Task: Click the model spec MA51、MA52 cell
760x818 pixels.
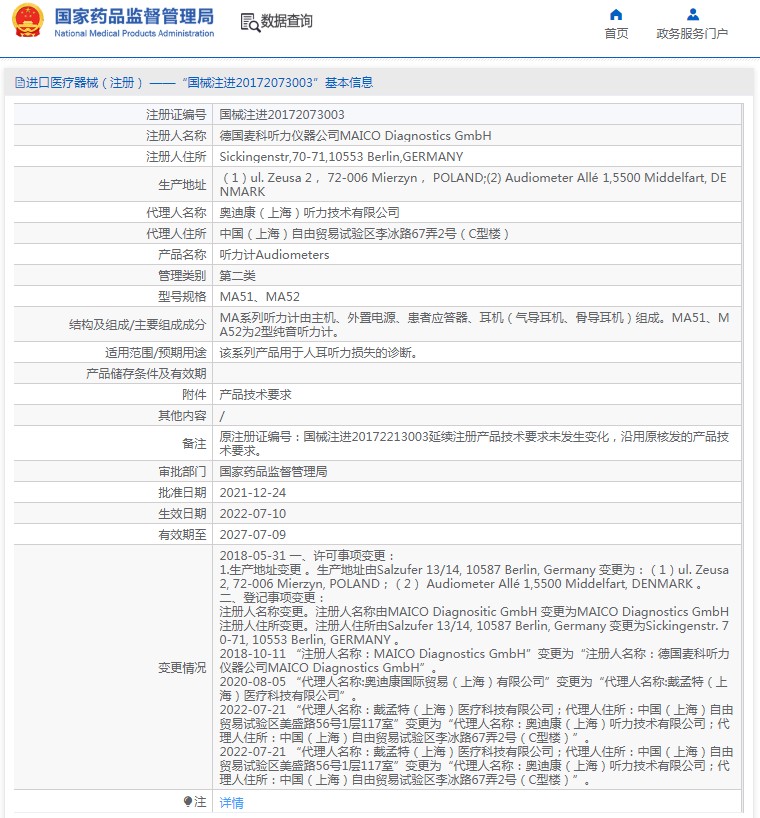Action: pos(259,297)
